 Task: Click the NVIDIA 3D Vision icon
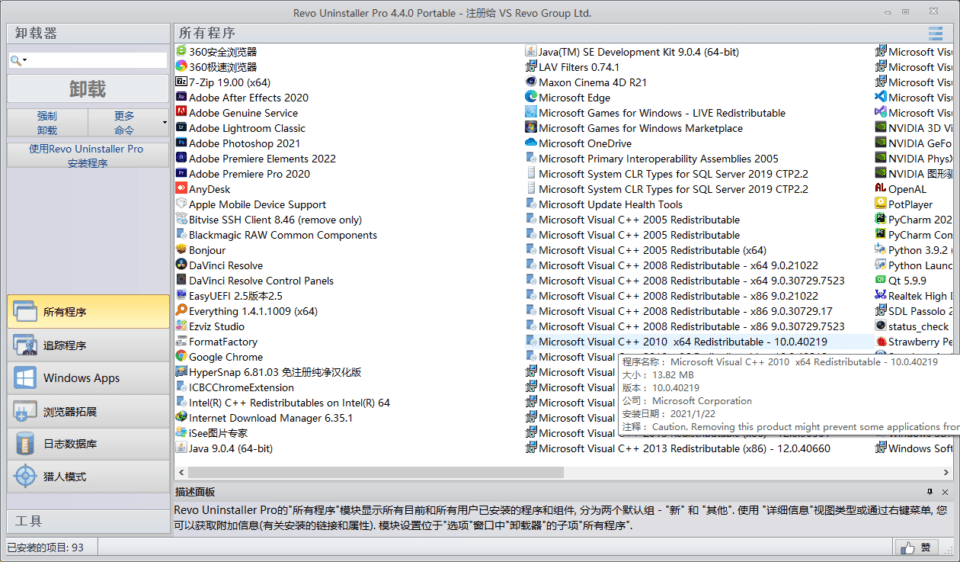pos(880,128)
